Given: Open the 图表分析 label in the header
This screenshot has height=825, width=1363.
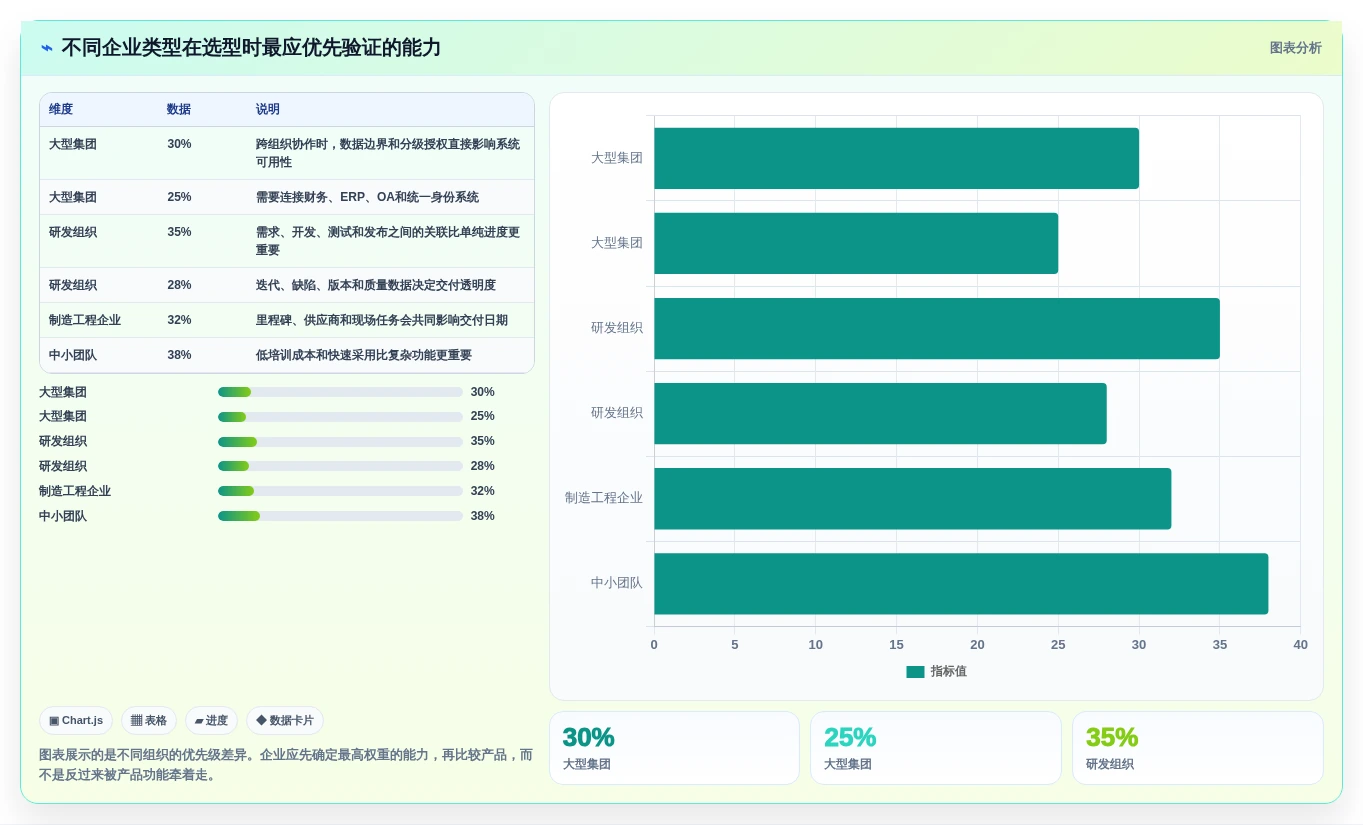Looking at the screenshot, I should click(x=1295, y=48).
